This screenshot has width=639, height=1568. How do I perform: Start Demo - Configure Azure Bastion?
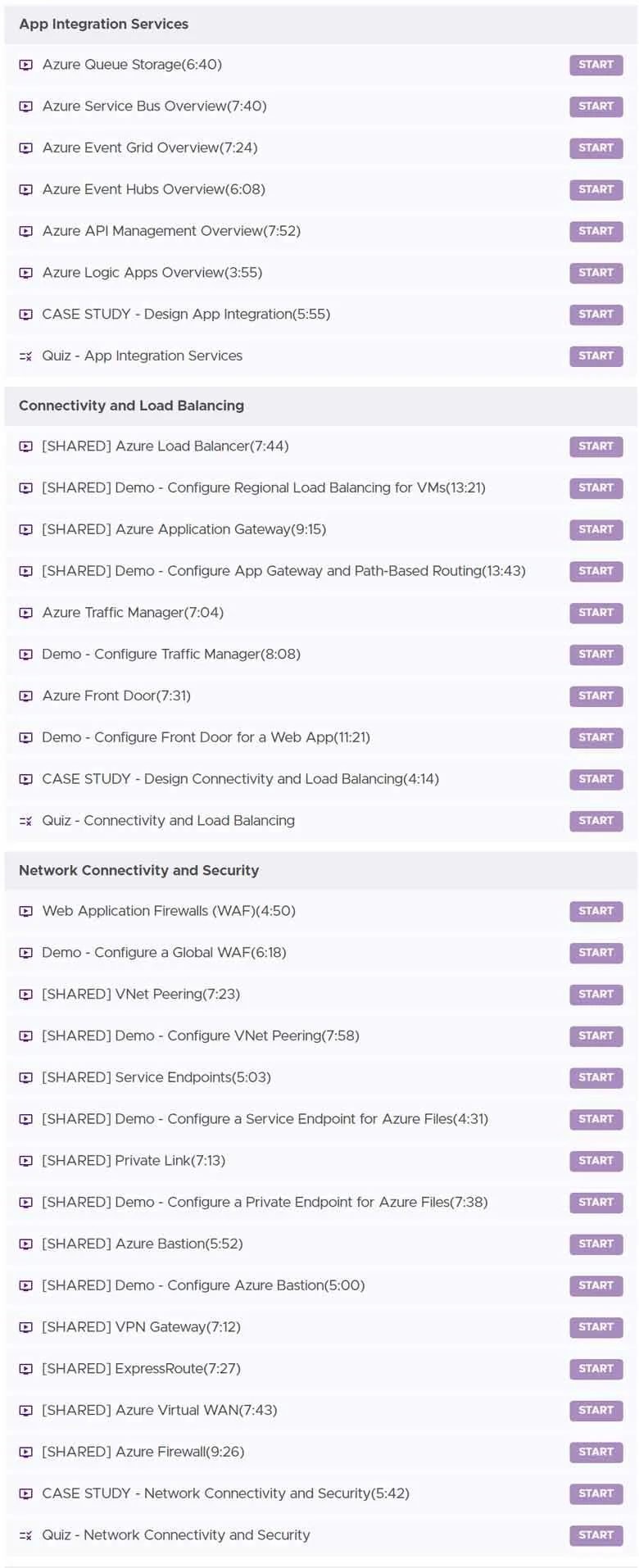(596, 1286)
